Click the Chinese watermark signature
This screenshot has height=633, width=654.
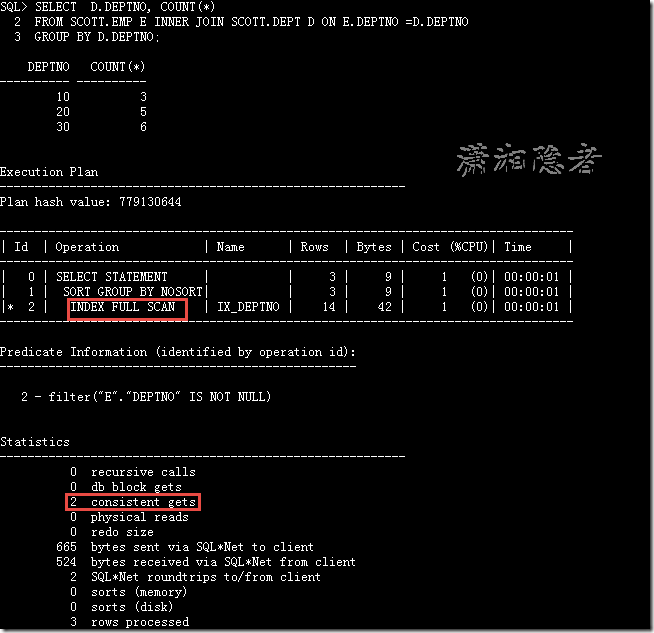pyautogui.click(x=529, y=159)
